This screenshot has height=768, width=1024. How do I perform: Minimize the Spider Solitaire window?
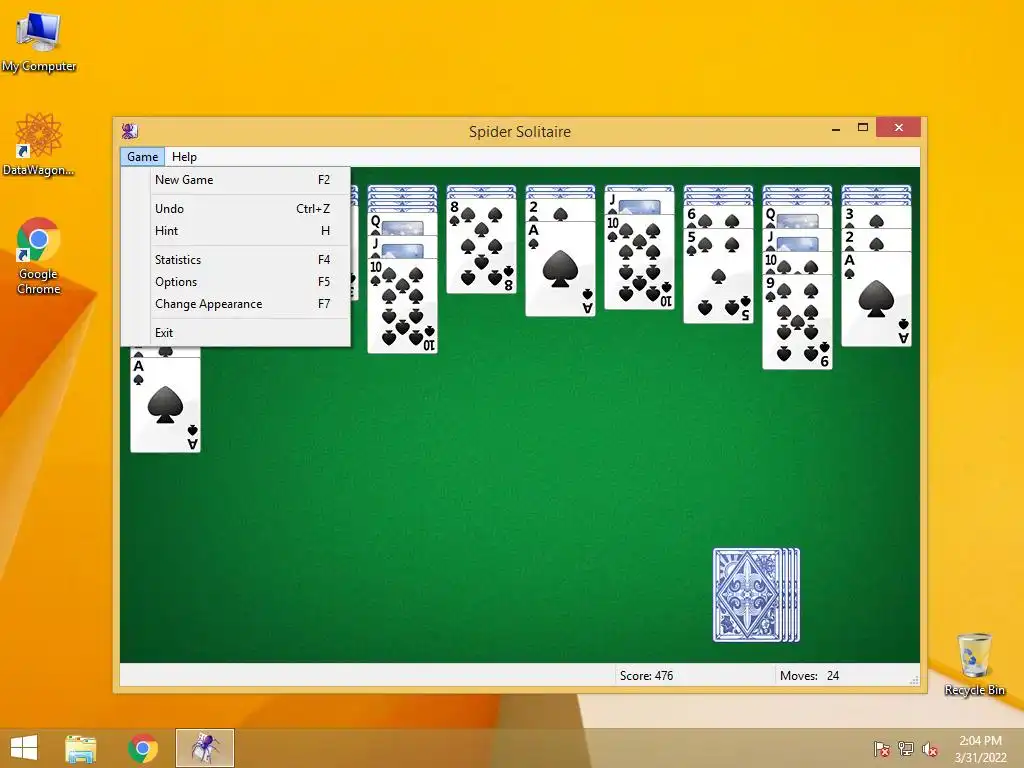pos(836,129)
